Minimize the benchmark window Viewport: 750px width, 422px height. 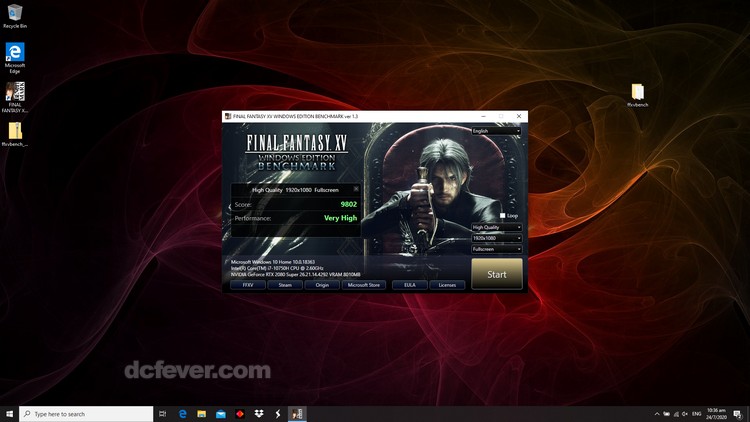tap(483, 116)
